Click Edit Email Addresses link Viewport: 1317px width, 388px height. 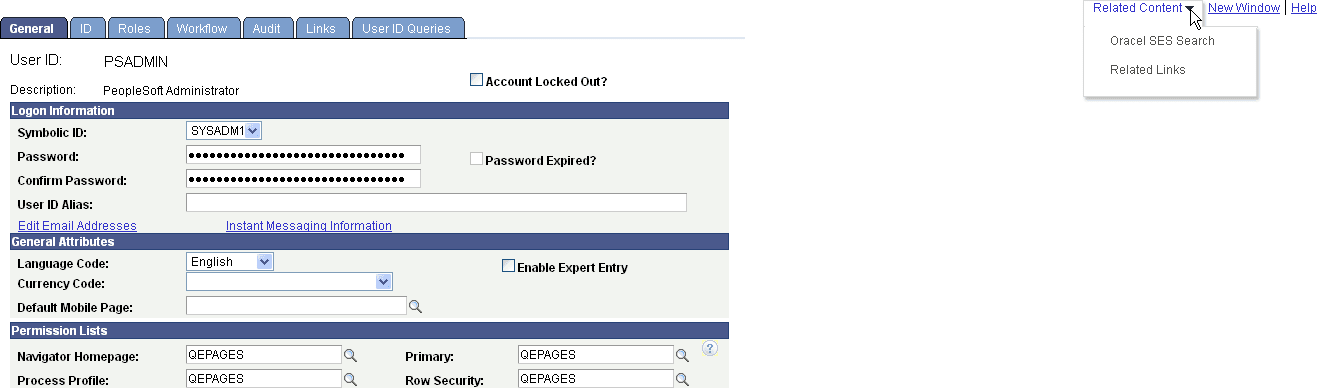click(77, 226)
